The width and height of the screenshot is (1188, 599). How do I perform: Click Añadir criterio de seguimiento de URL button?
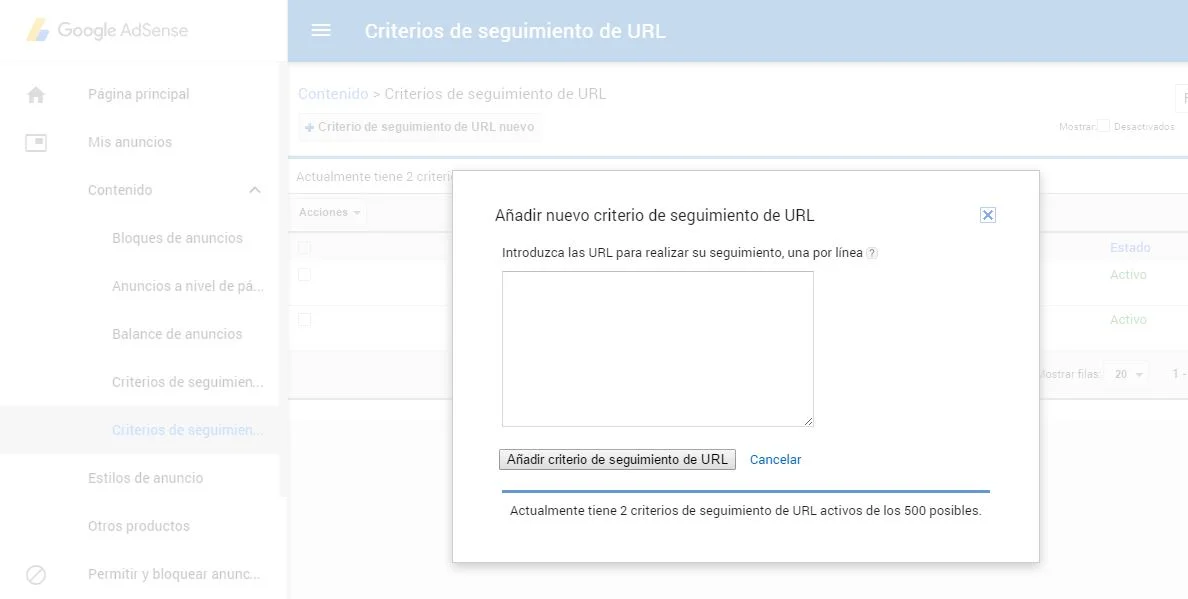tap(617, 460)
